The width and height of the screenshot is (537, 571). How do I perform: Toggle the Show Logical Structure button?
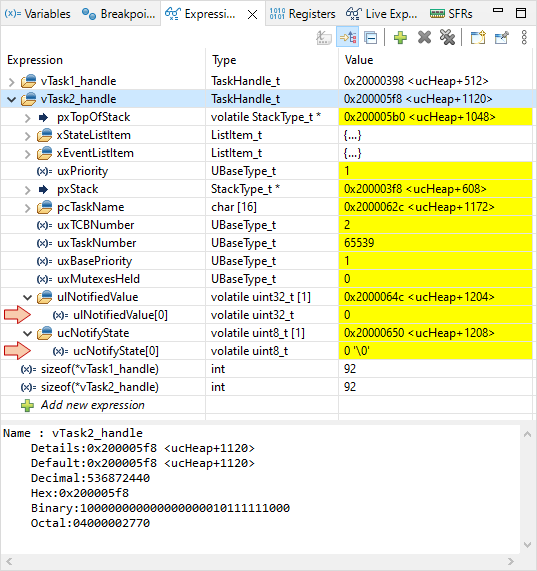coord(348,38)
